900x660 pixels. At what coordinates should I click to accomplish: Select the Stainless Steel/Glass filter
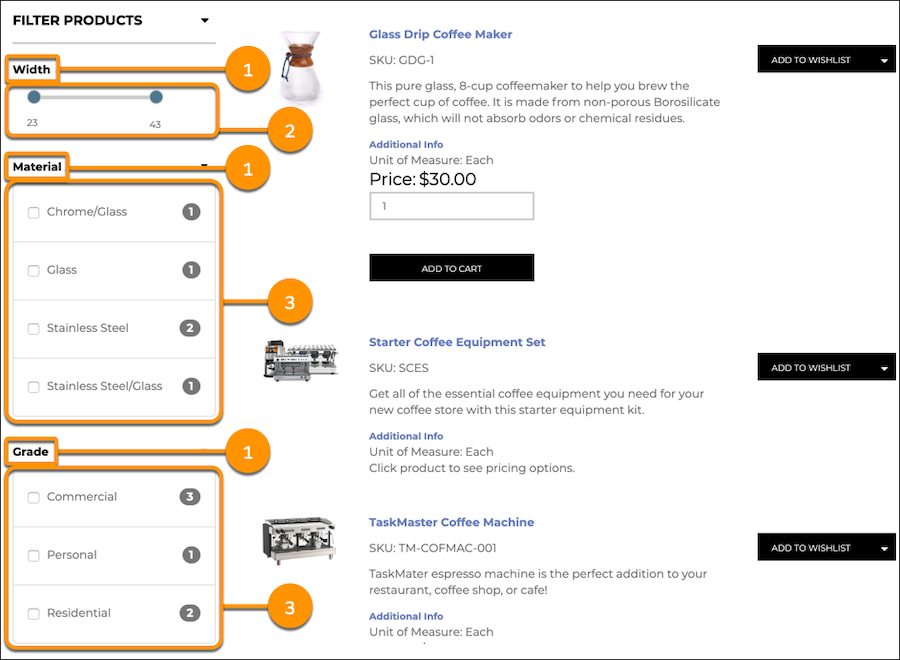32,386
